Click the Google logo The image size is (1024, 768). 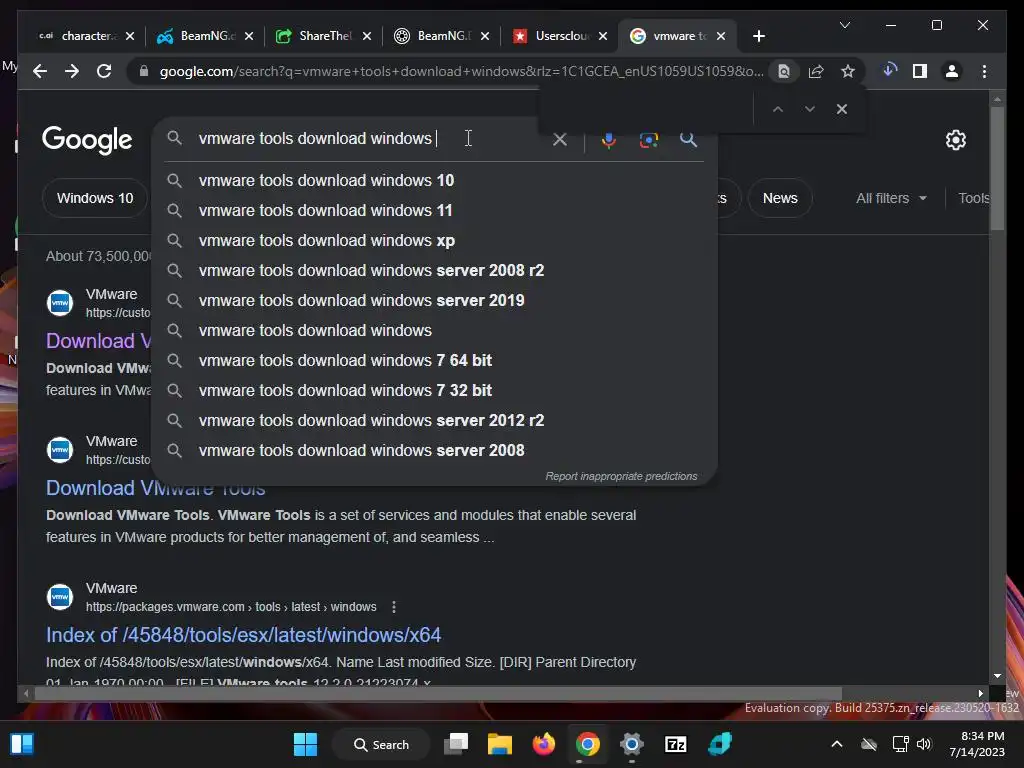[x=87, y=140]
